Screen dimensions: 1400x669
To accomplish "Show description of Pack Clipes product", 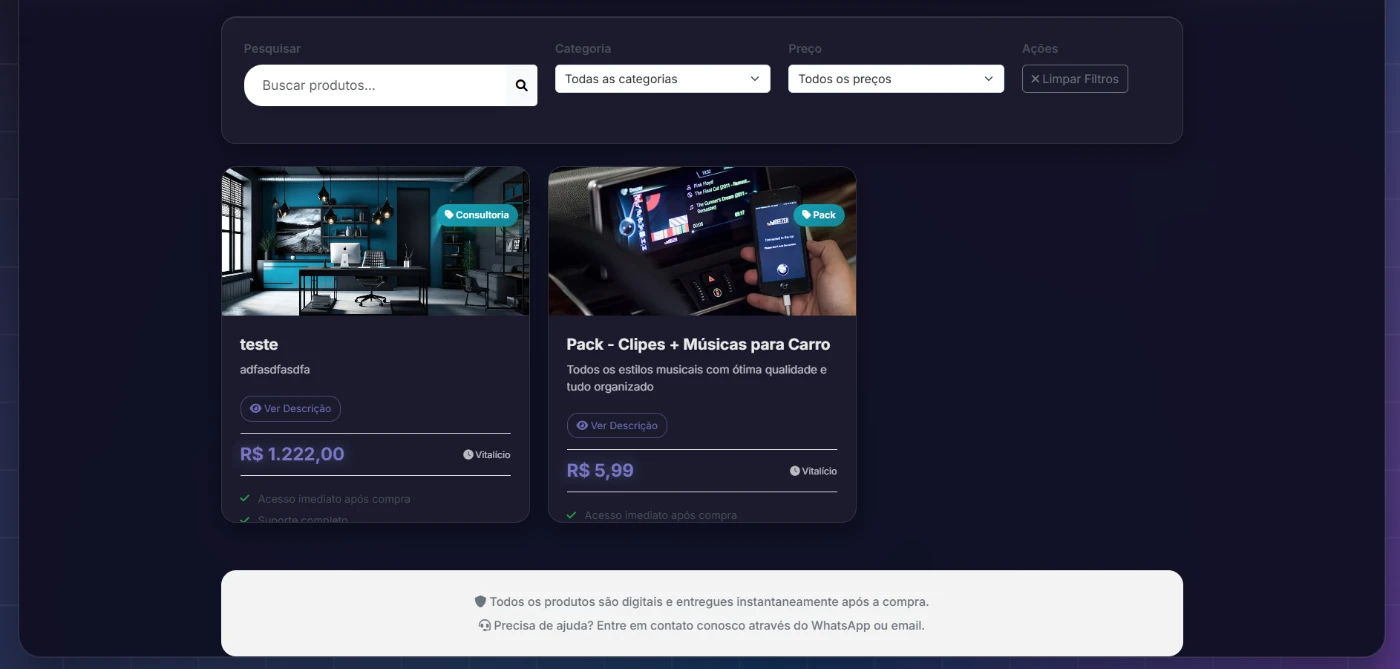I will (617, 426).
